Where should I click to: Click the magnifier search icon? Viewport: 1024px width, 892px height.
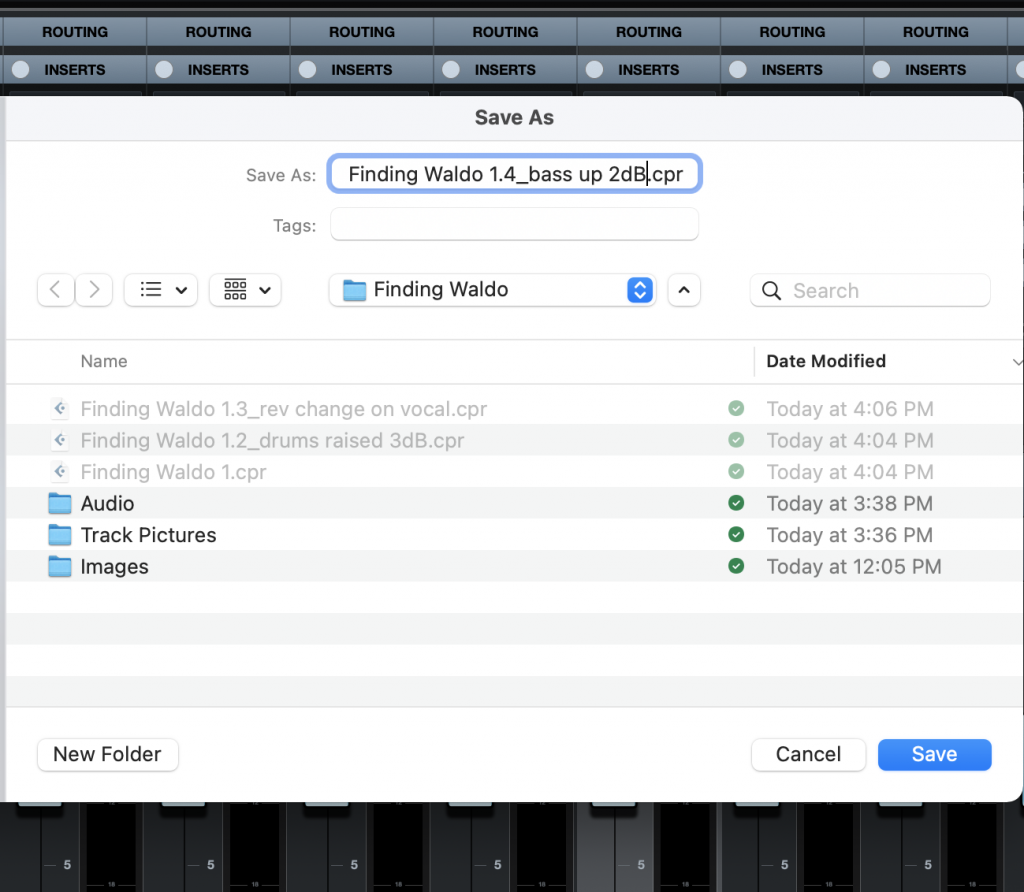(x=771, y=291)
